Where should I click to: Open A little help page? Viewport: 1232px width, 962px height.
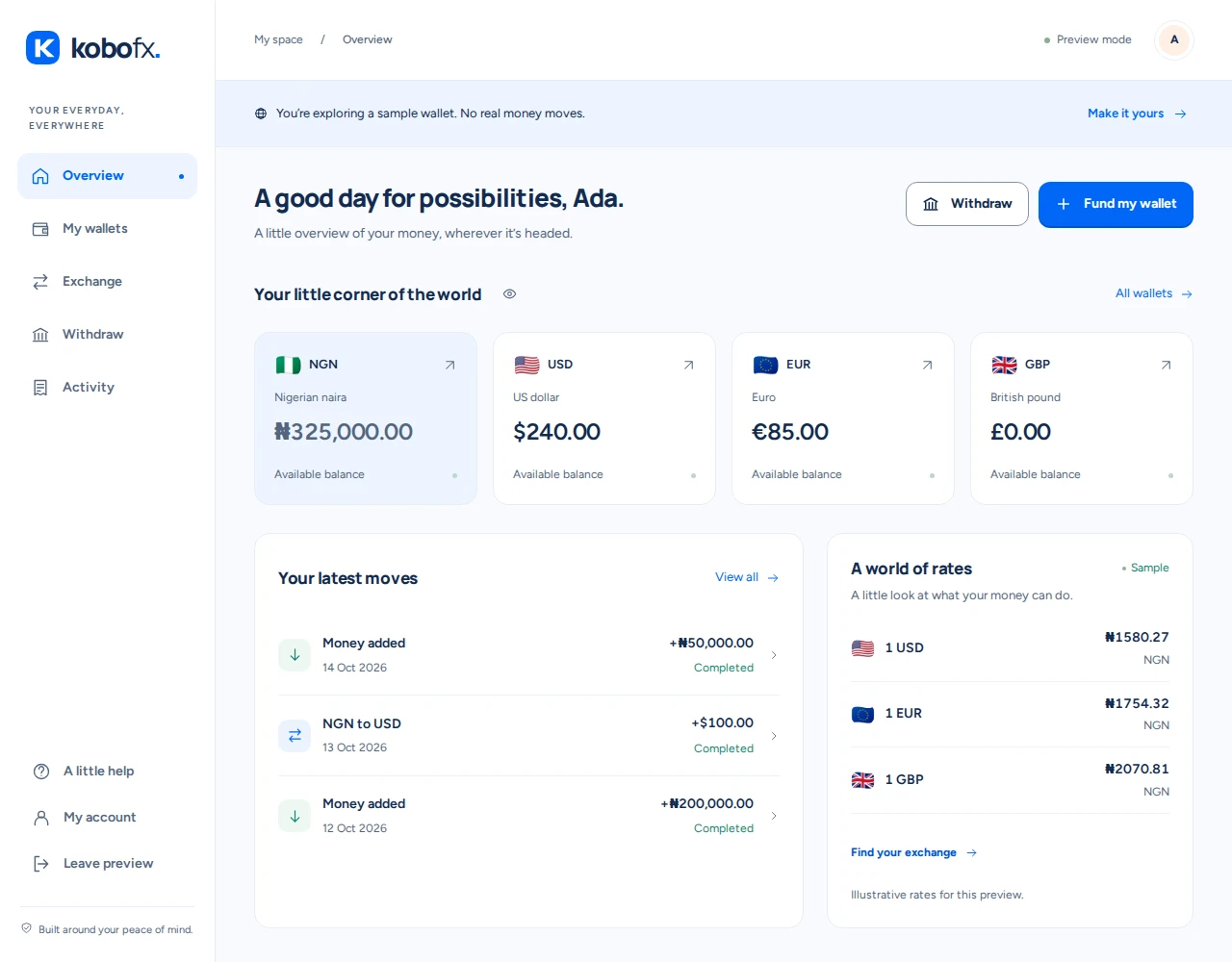coord(107,772)
